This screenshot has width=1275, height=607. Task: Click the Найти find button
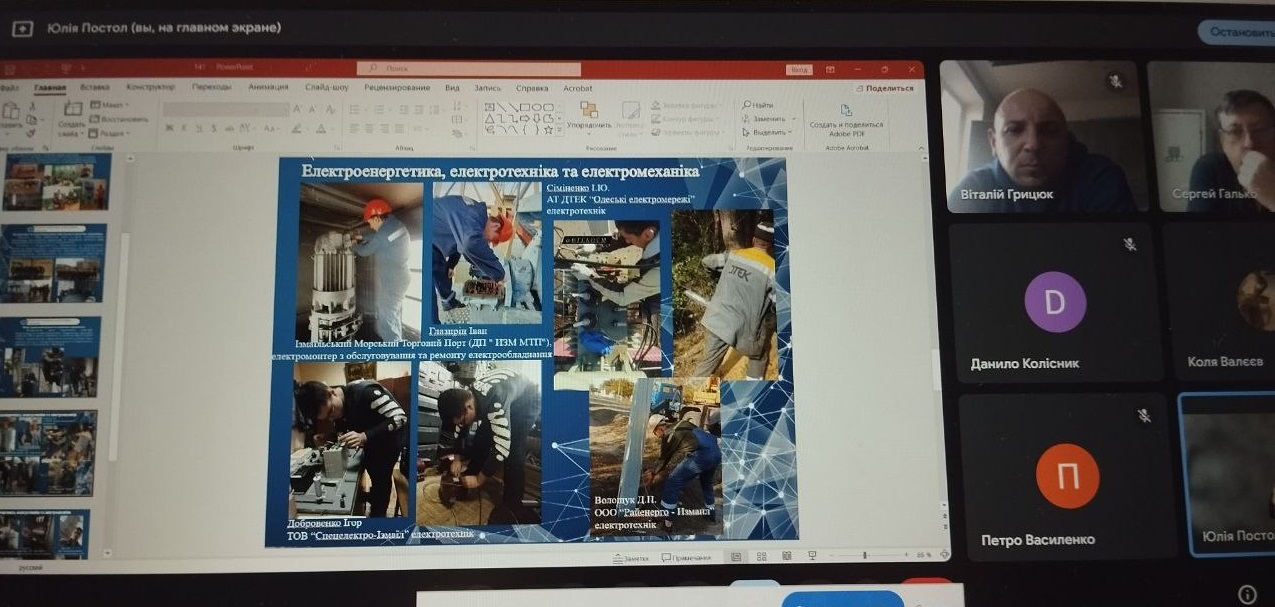[759, 104]
